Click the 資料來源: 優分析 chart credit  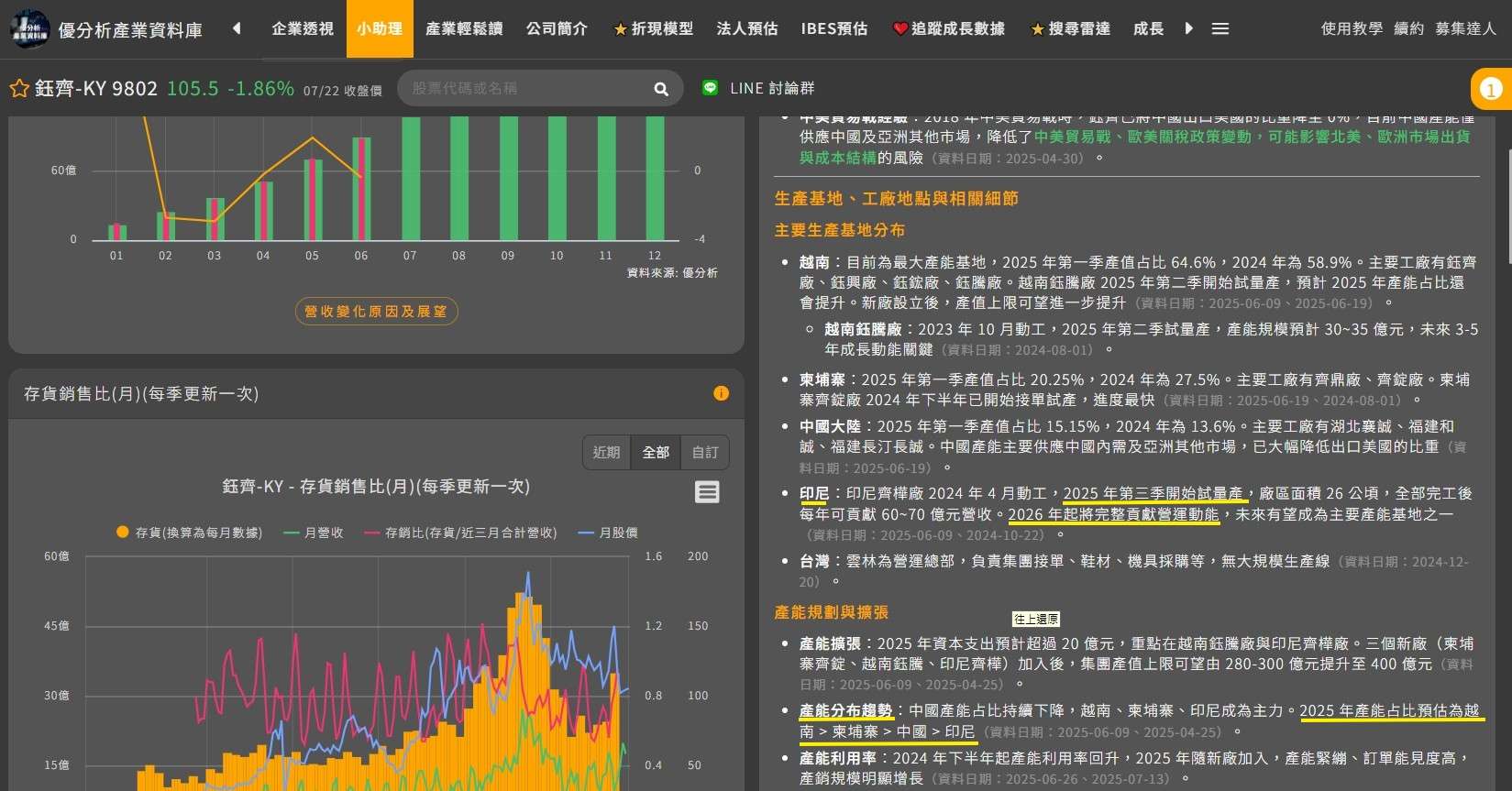click(672, 273)
